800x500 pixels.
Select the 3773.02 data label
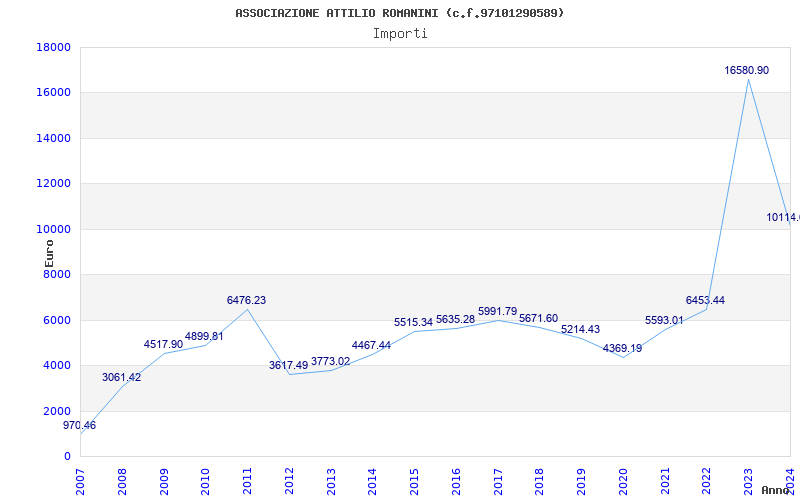click(x=331, y=361)
